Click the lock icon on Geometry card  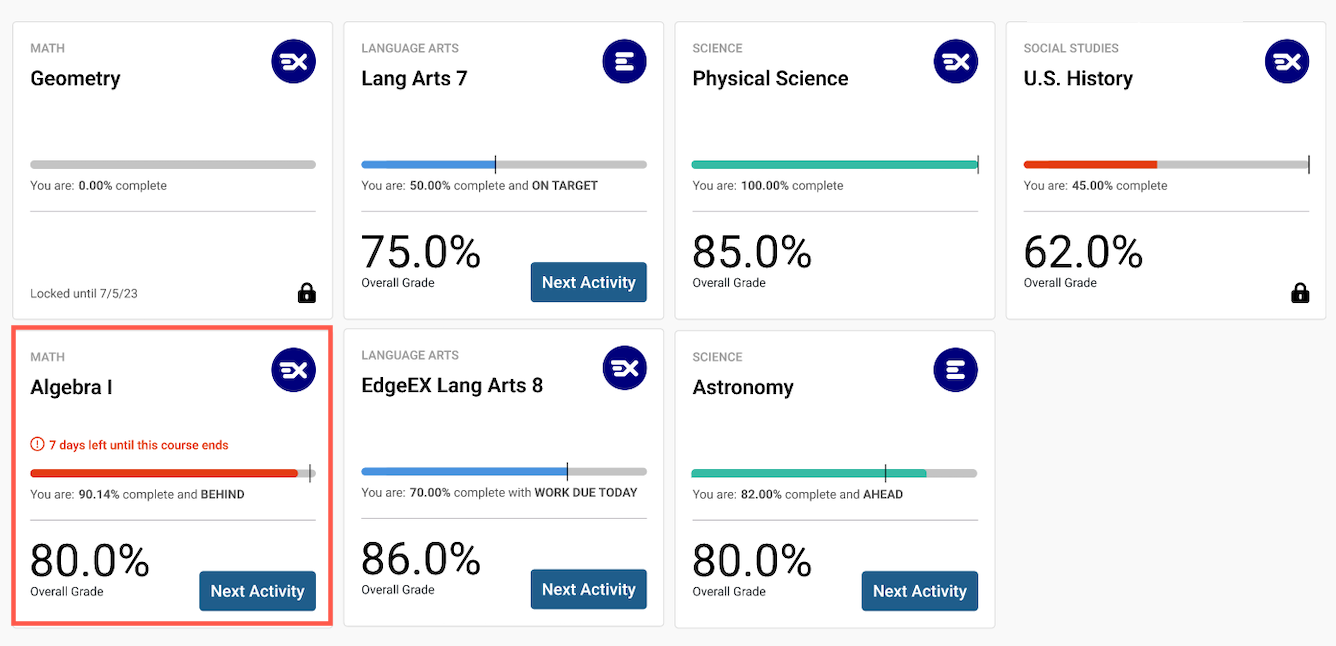307,293
